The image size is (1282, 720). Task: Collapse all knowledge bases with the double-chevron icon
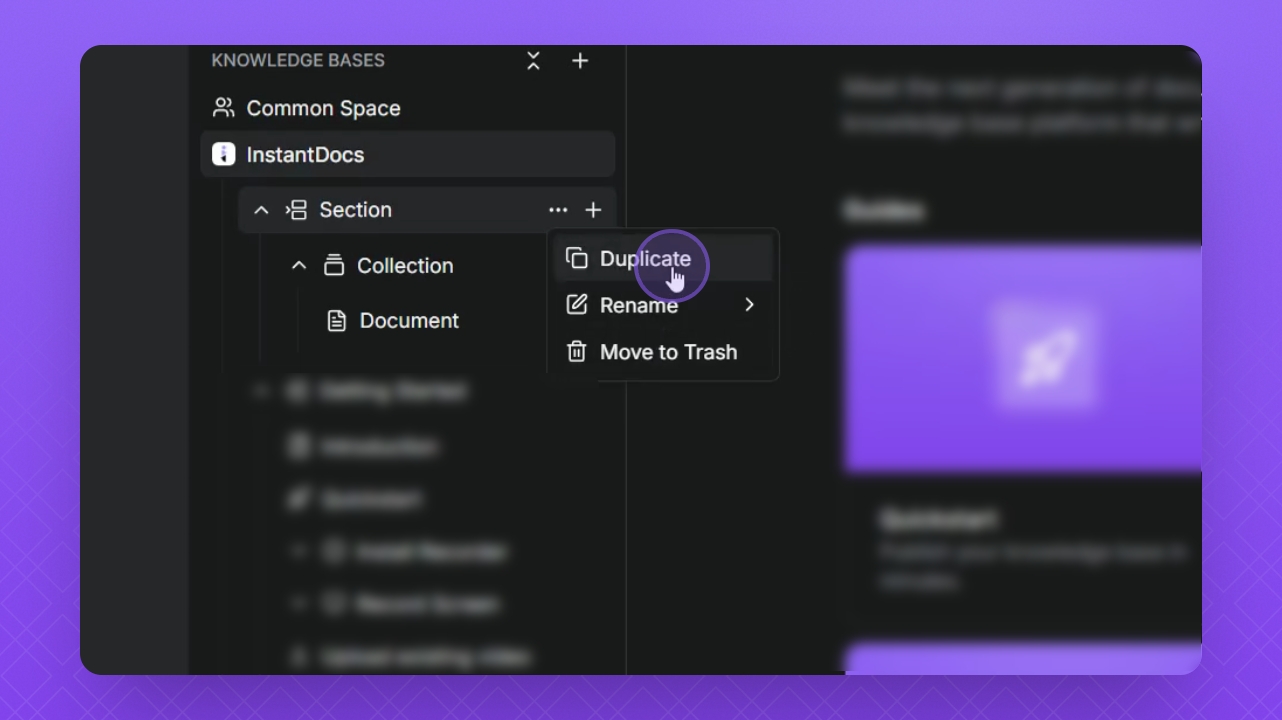click(533, 61)
